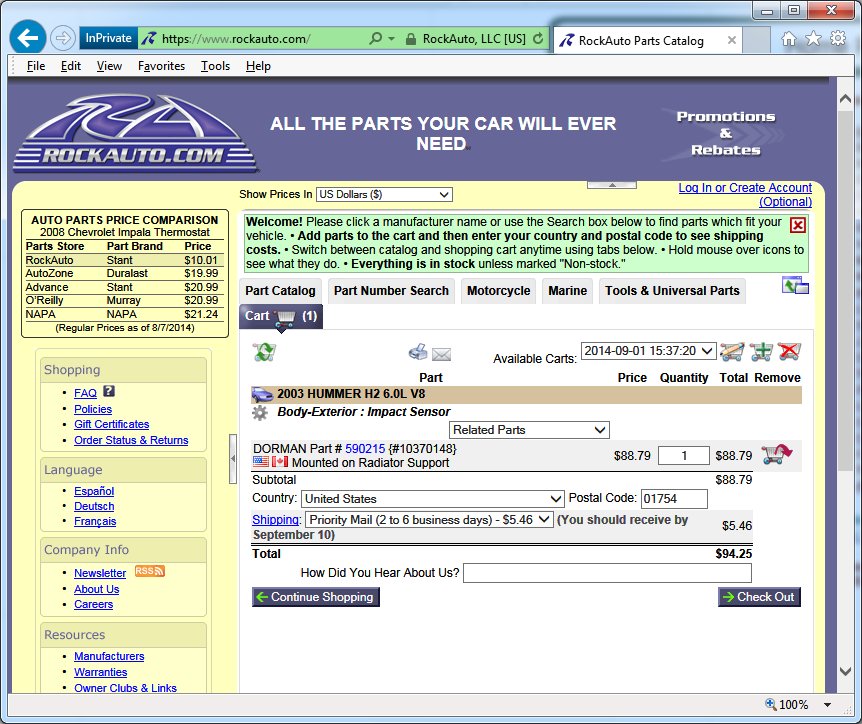
Task: Click the rename cart pencil icon
Action: click(732, 351)
